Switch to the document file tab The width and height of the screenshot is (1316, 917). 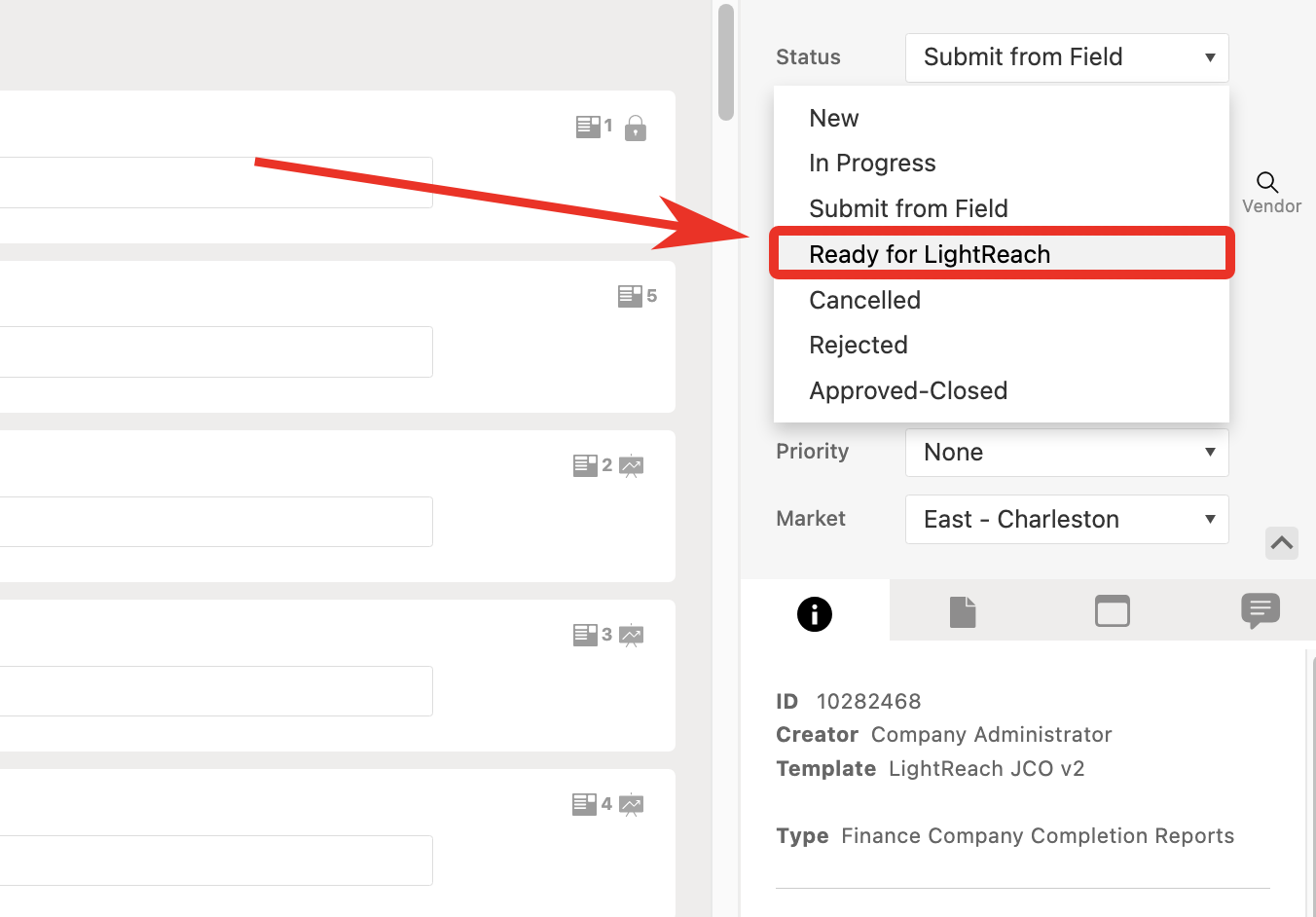click(962, 612)
